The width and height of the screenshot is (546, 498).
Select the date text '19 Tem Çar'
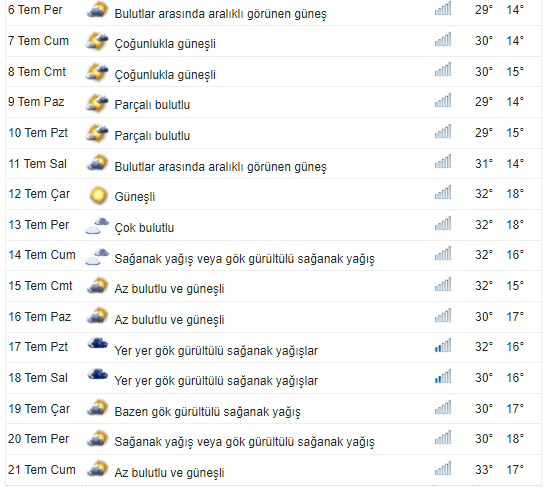point(39,409)
